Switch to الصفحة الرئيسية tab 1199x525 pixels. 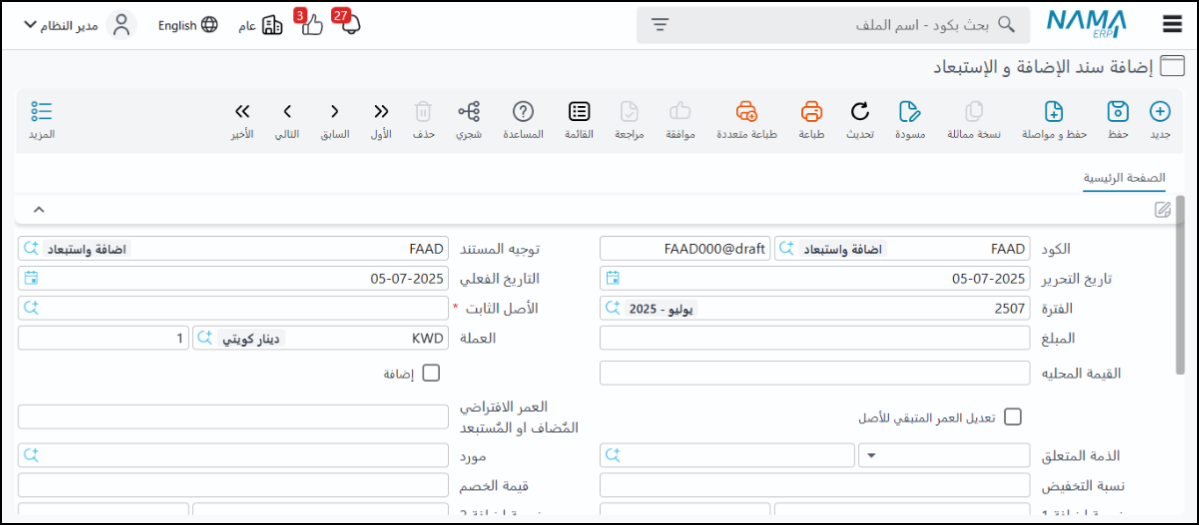[x=1125, y=178]
